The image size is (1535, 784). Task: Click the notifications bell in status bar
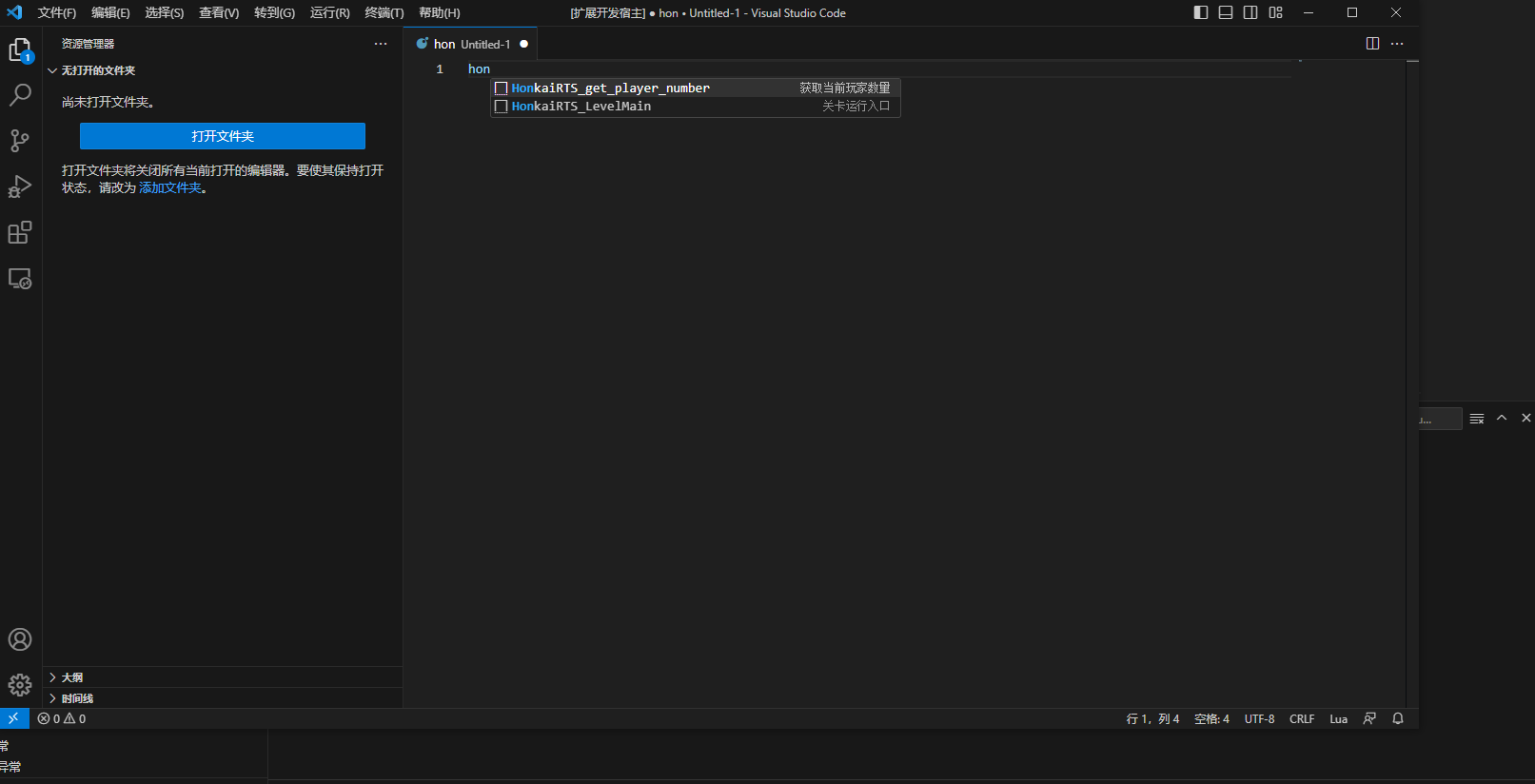point(1398,719)
